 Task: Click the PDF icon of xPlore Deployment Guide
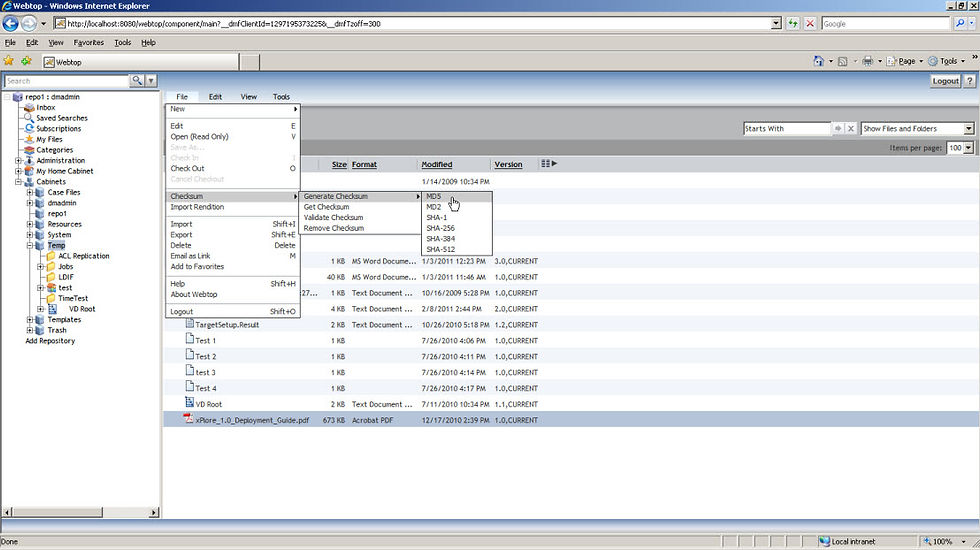188,419
